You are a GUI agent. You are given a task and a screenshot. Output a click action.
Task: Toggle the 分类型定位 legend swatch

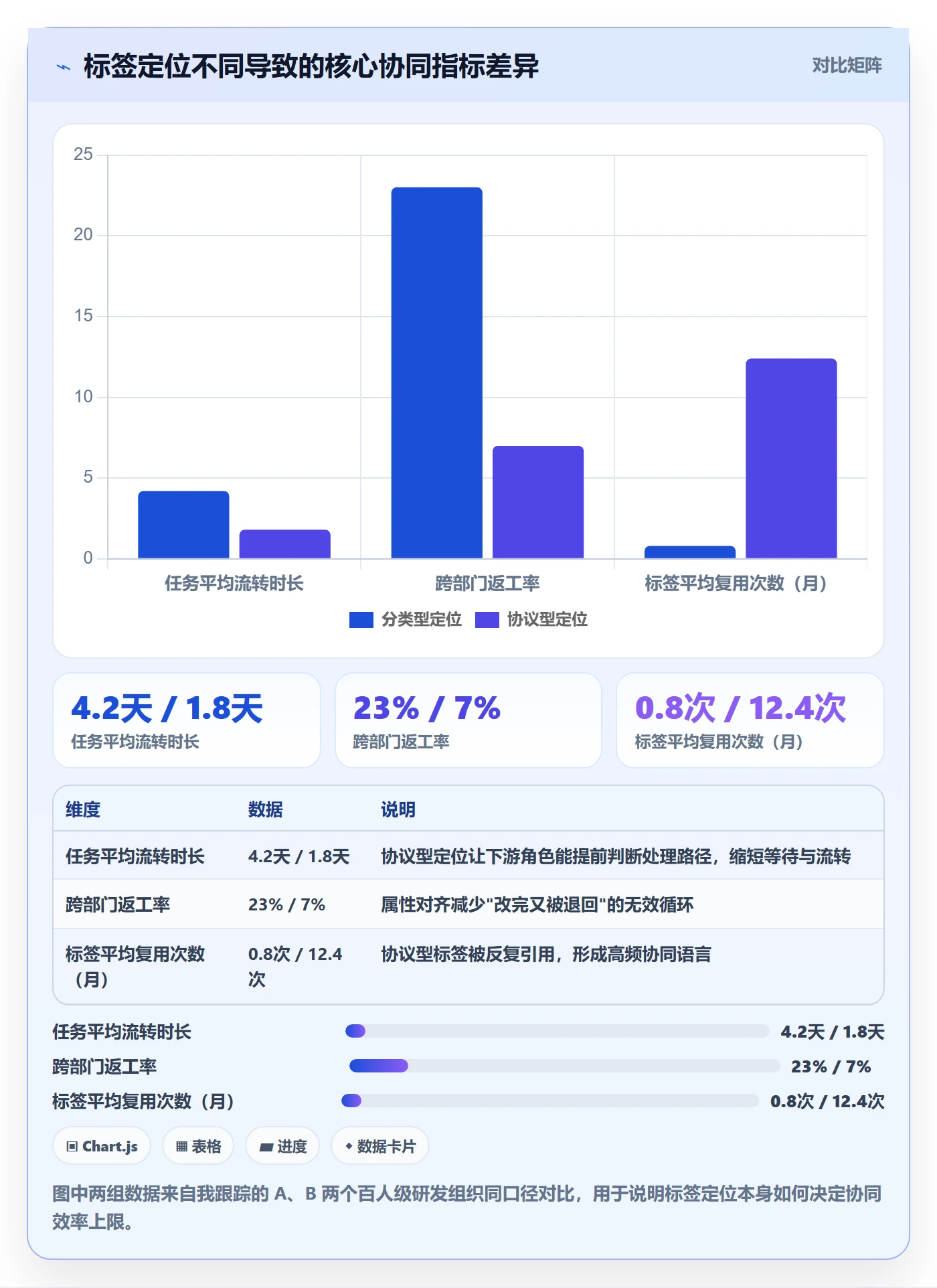361,620
